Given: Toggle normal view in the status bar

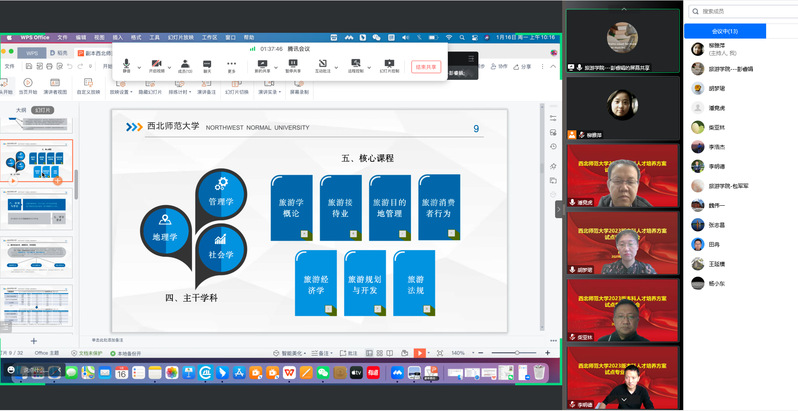Looking at the screenshot, I should [x=369, y=353].
